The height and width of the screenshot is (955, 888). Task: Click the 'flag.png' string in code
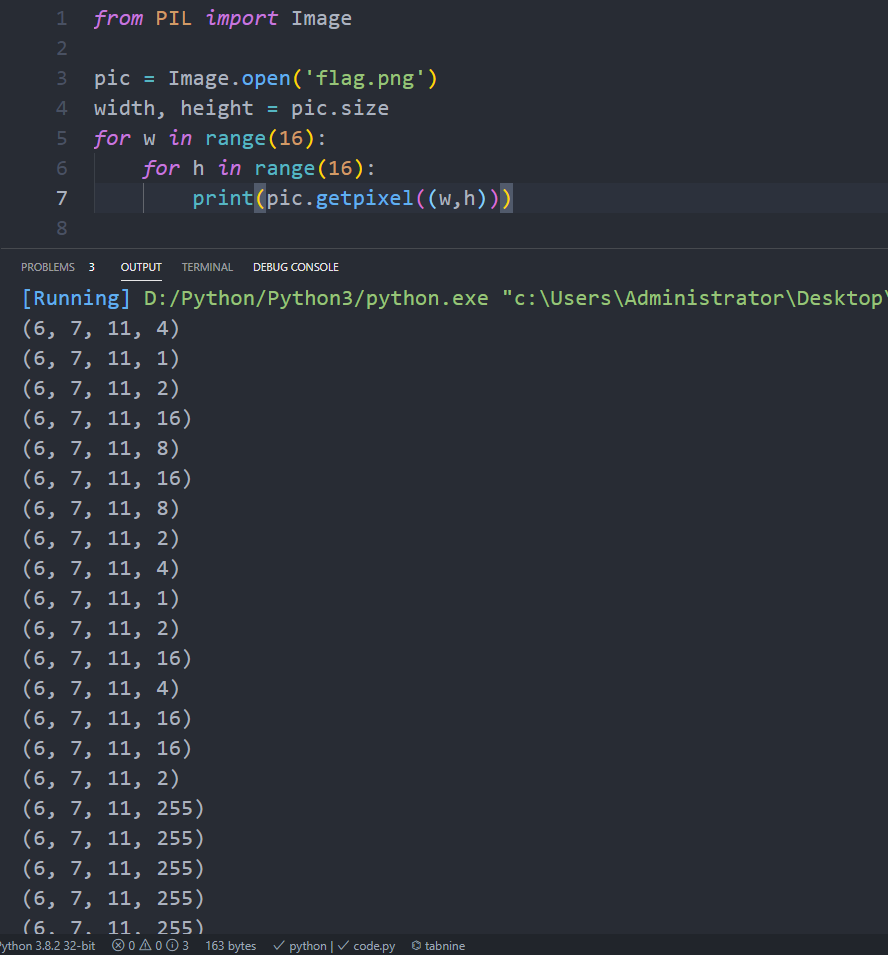(x=364, y=79)
